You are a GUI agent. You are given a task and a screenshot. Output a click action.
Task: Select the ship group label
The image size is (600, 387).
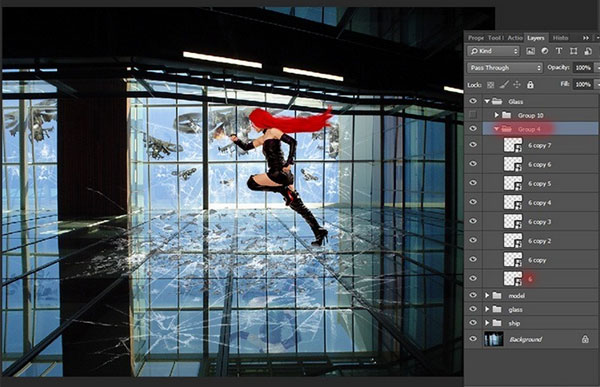pyautogui.click(x=514, y=323)
